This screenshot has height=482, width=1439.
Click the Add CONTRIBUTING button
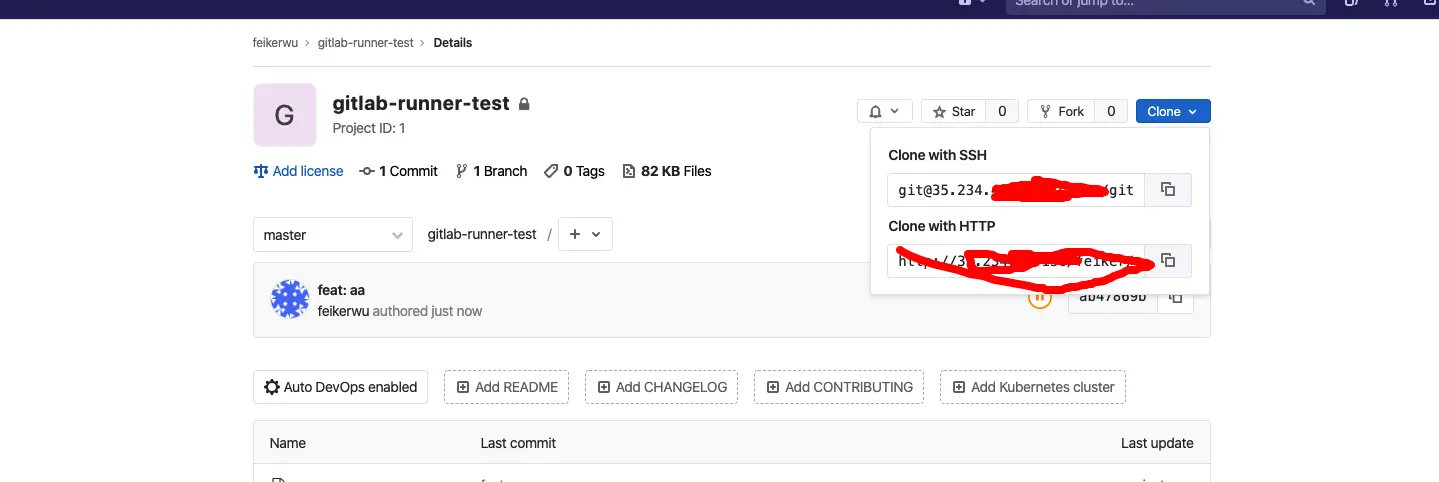(x=839, y=387)
